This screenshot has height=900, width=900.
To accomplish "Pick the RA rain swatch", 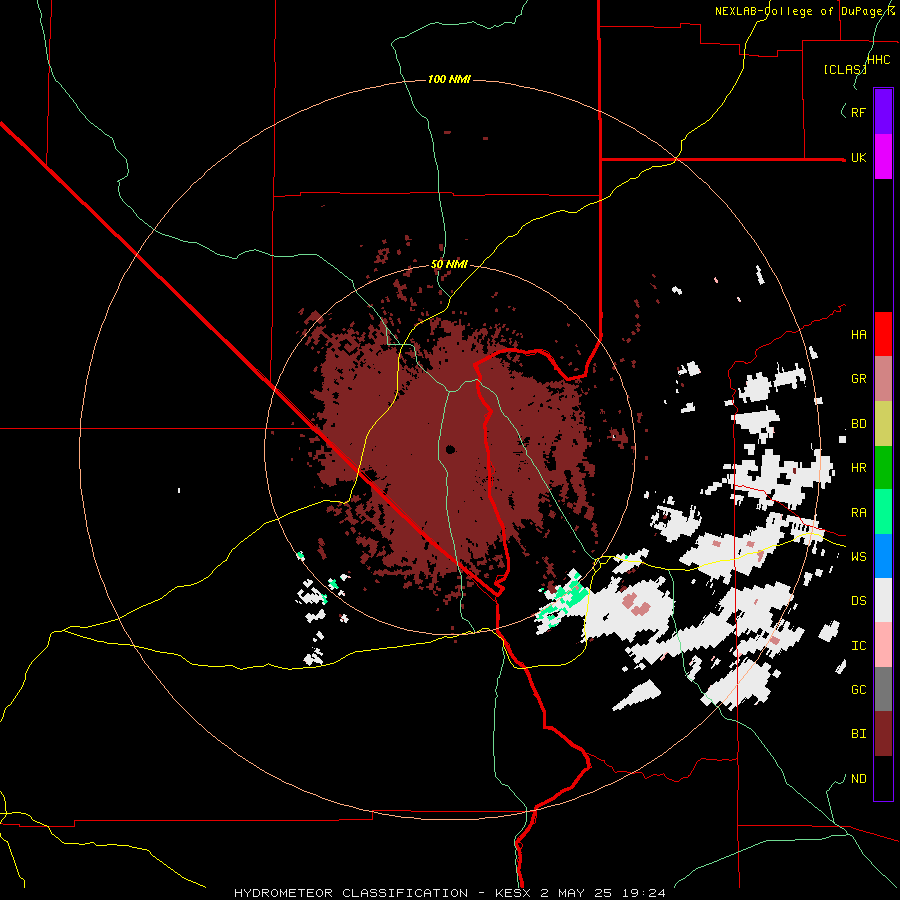I will pyautogui.click(x=883, y=512).
